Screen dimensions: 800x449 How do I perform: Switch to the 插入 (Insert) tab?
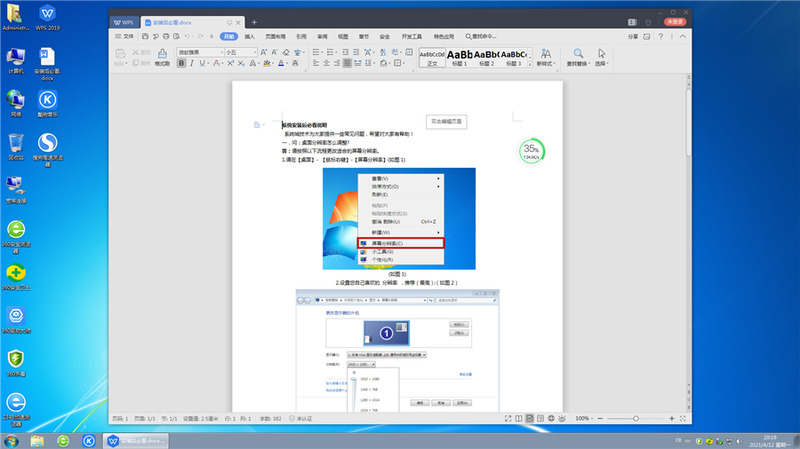[249, 36]
